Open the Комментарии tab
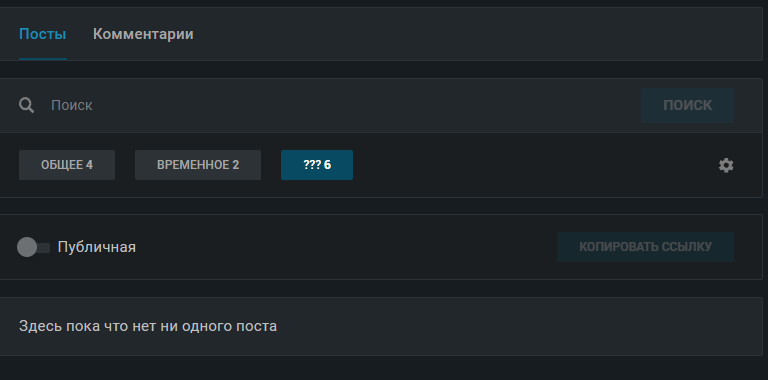 click(143, 34)
